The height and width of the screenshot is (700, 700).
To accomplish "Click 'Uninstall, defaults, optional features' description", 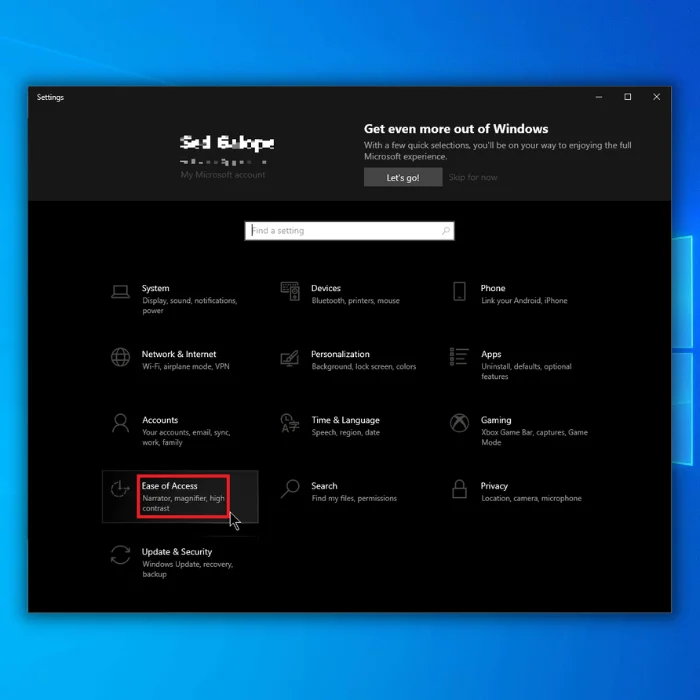I will [x=526, y=371].
